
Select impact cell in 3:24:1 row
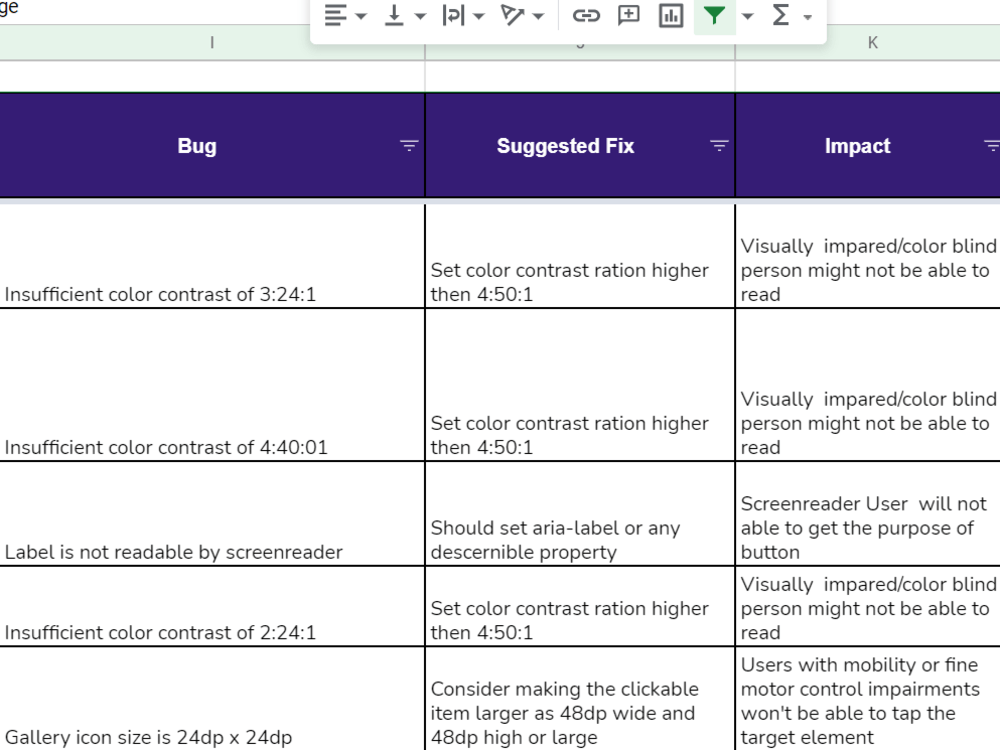point(867,256)
